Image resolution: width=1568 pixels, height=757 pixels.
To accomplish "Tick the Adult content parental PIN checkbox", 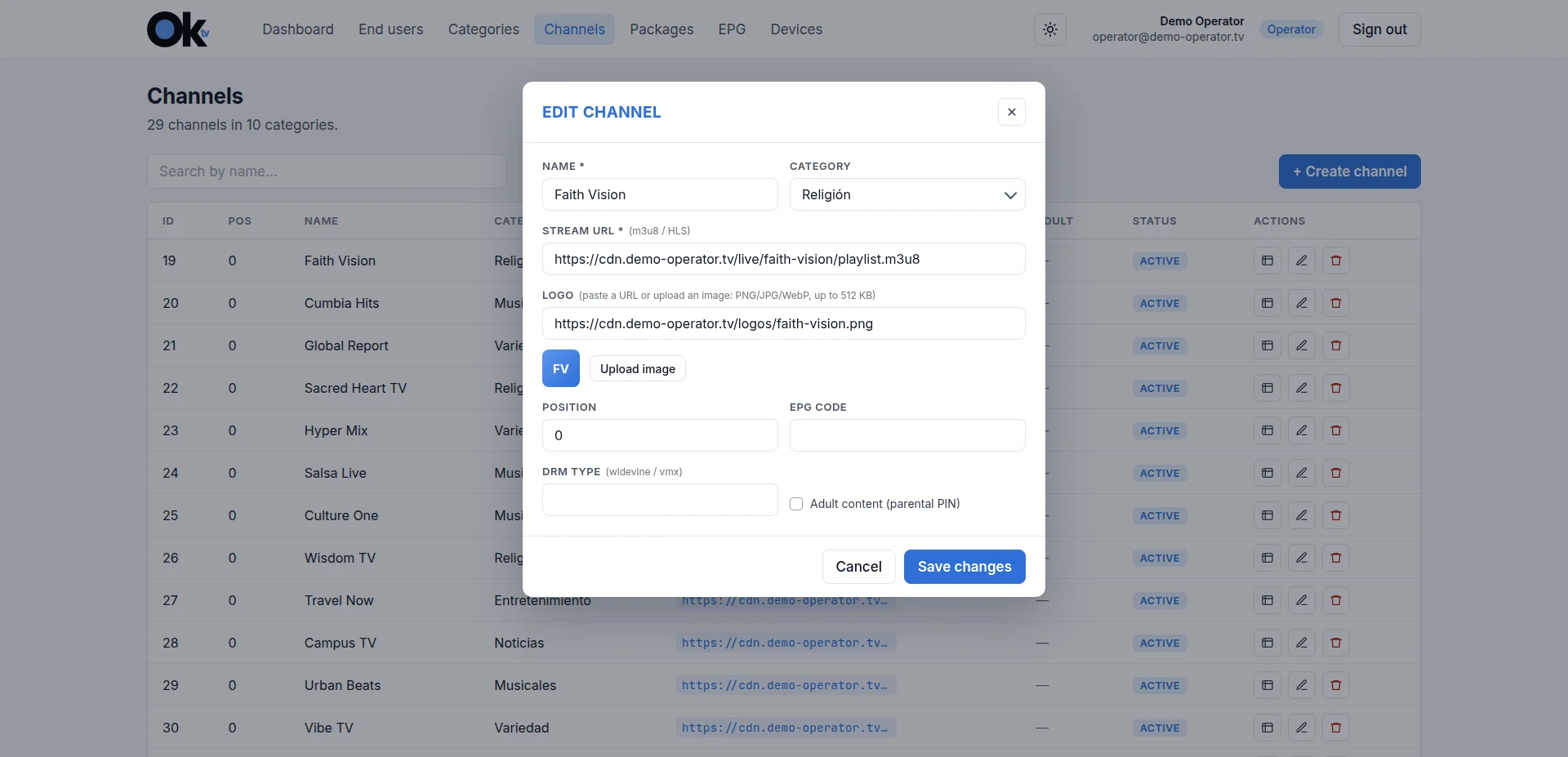I will click(x=796, y=504).
